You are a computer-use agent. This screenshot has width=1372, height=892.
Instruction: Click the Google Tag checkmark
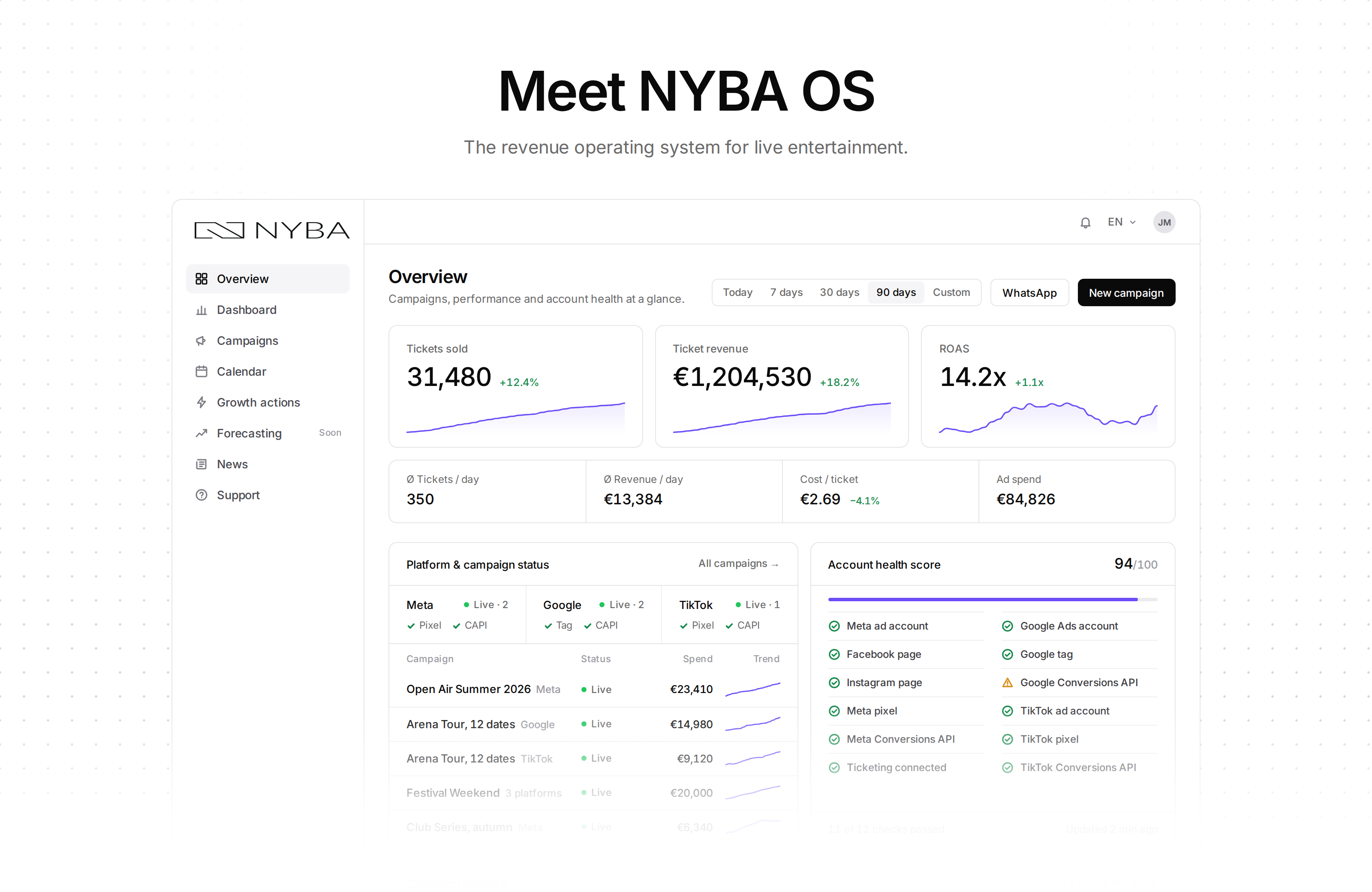[x=548, y=626]
